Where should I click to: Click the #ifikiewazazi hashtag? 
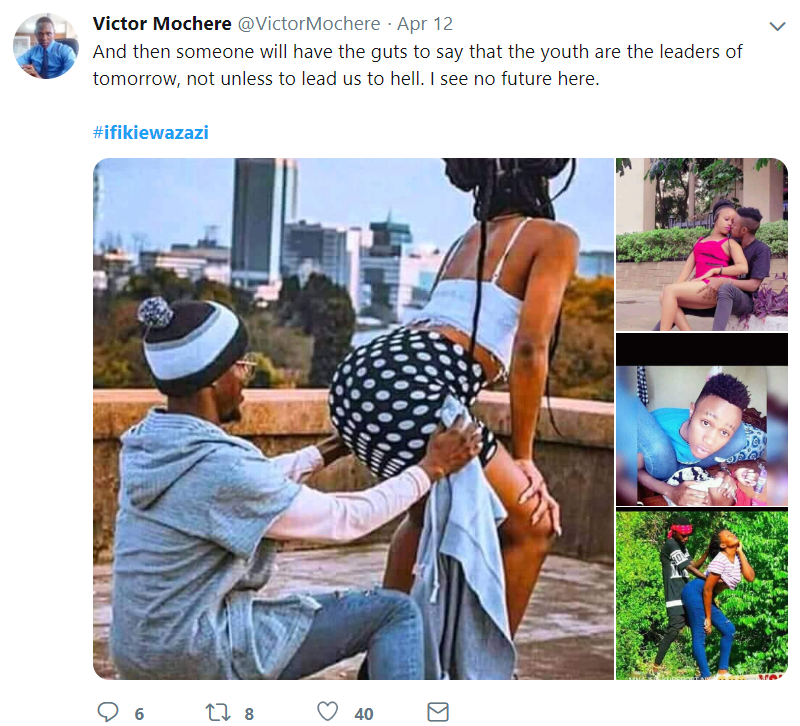point(150,132)
